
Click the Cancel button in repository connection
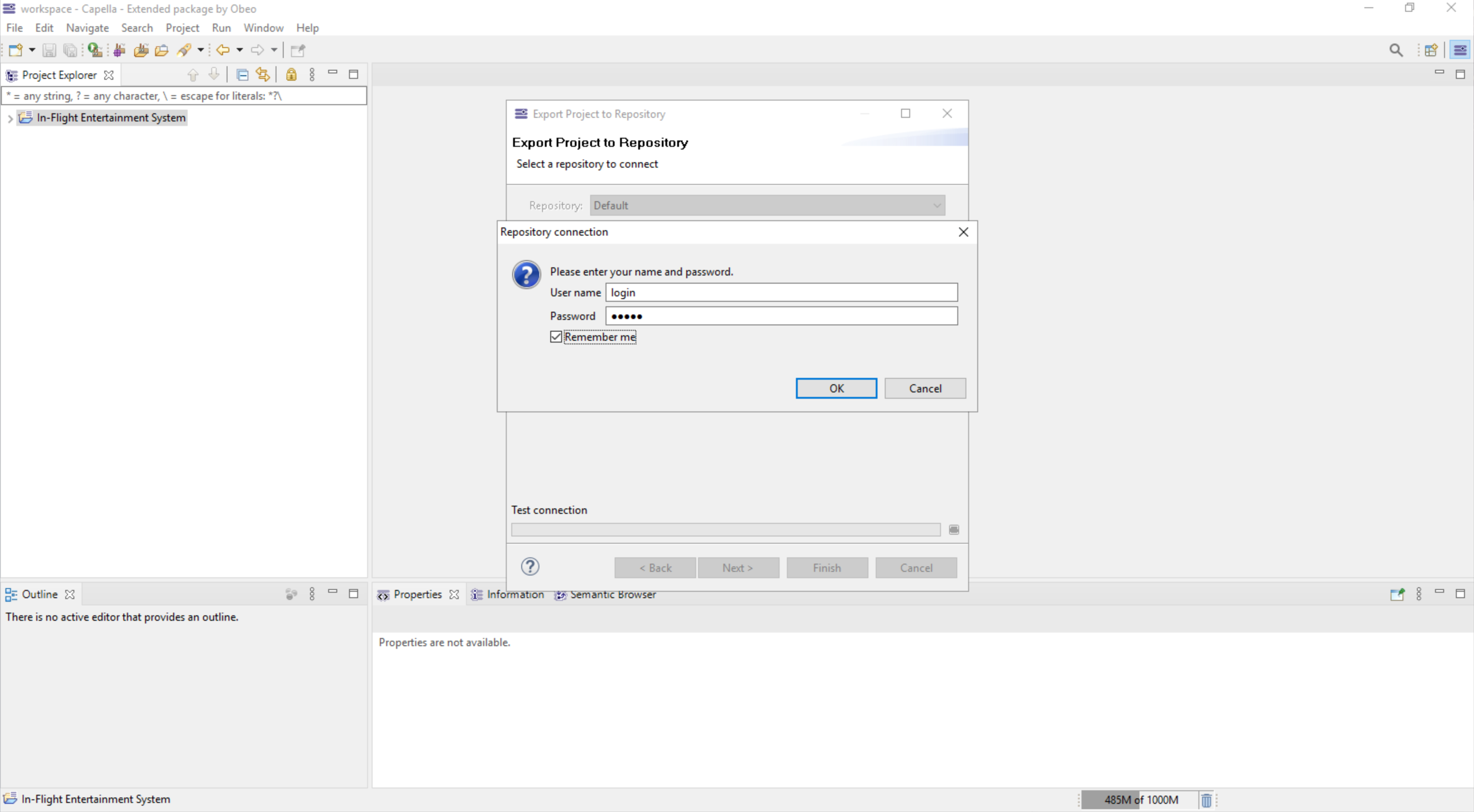(924, 387)
